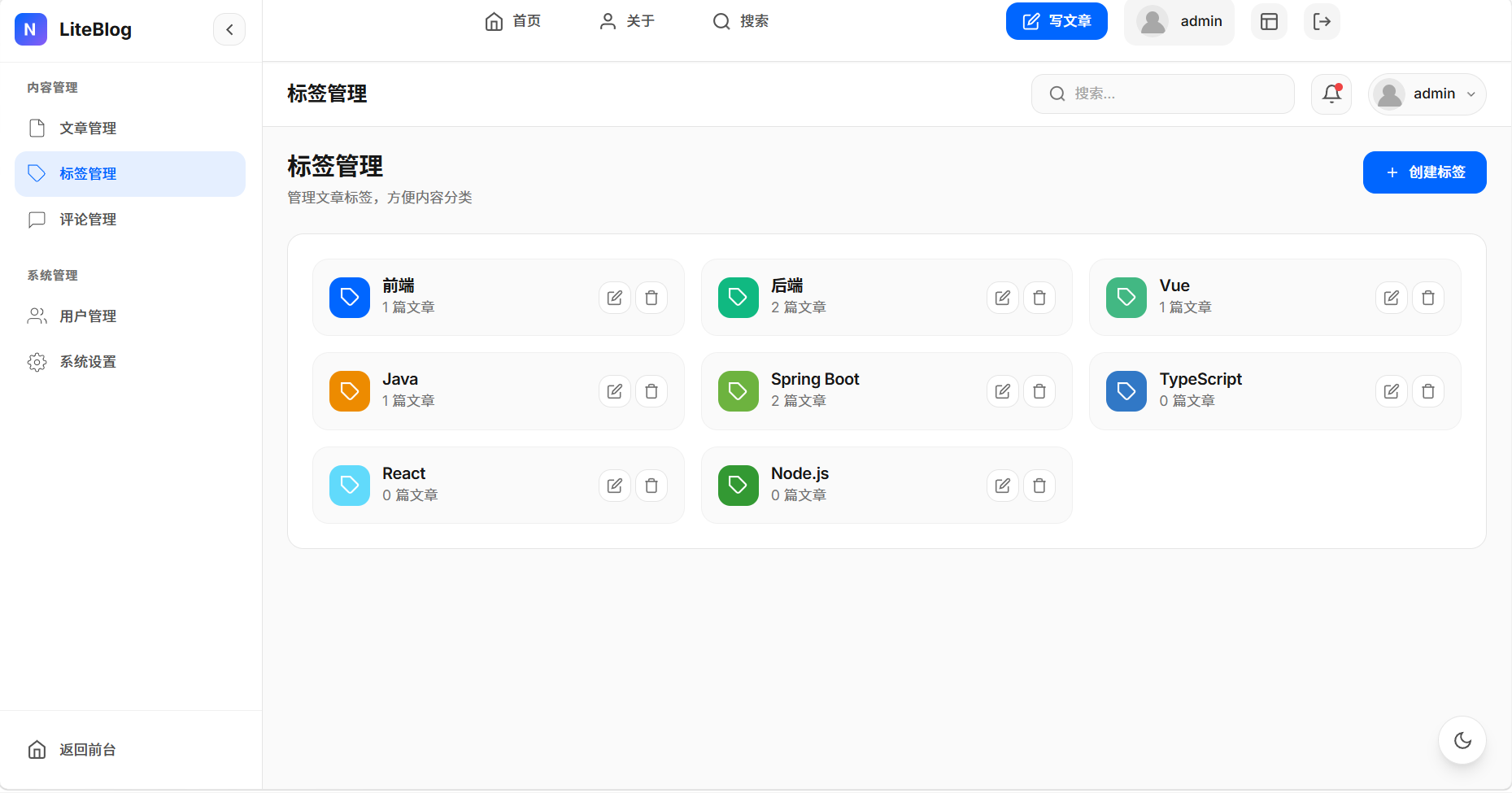Click the 创建标签 button
The height and width of the screenshot is (793, 1512).
pyautogui.click(x=1424, y=172)
